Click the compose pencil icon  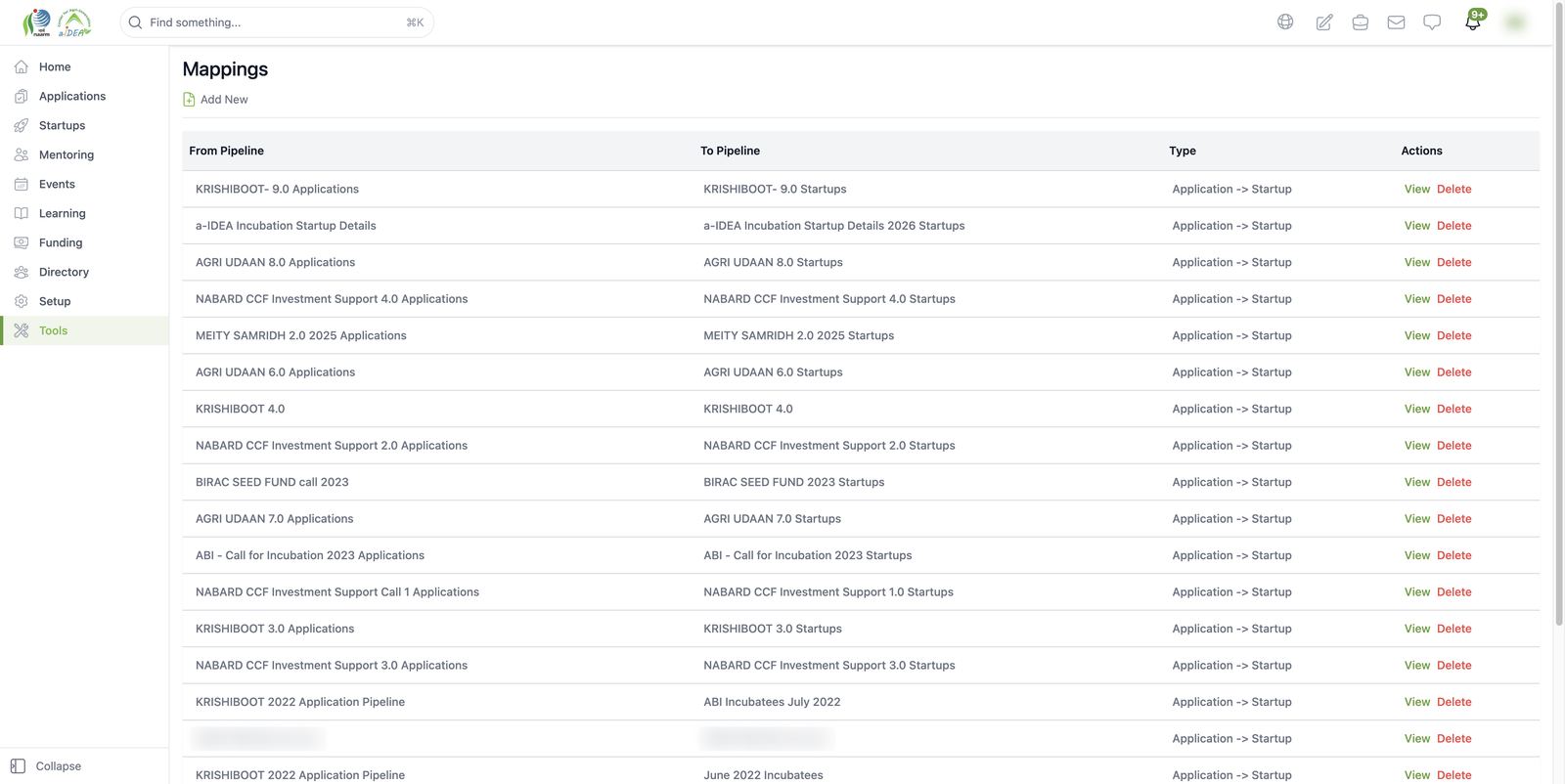(1324, 22)
